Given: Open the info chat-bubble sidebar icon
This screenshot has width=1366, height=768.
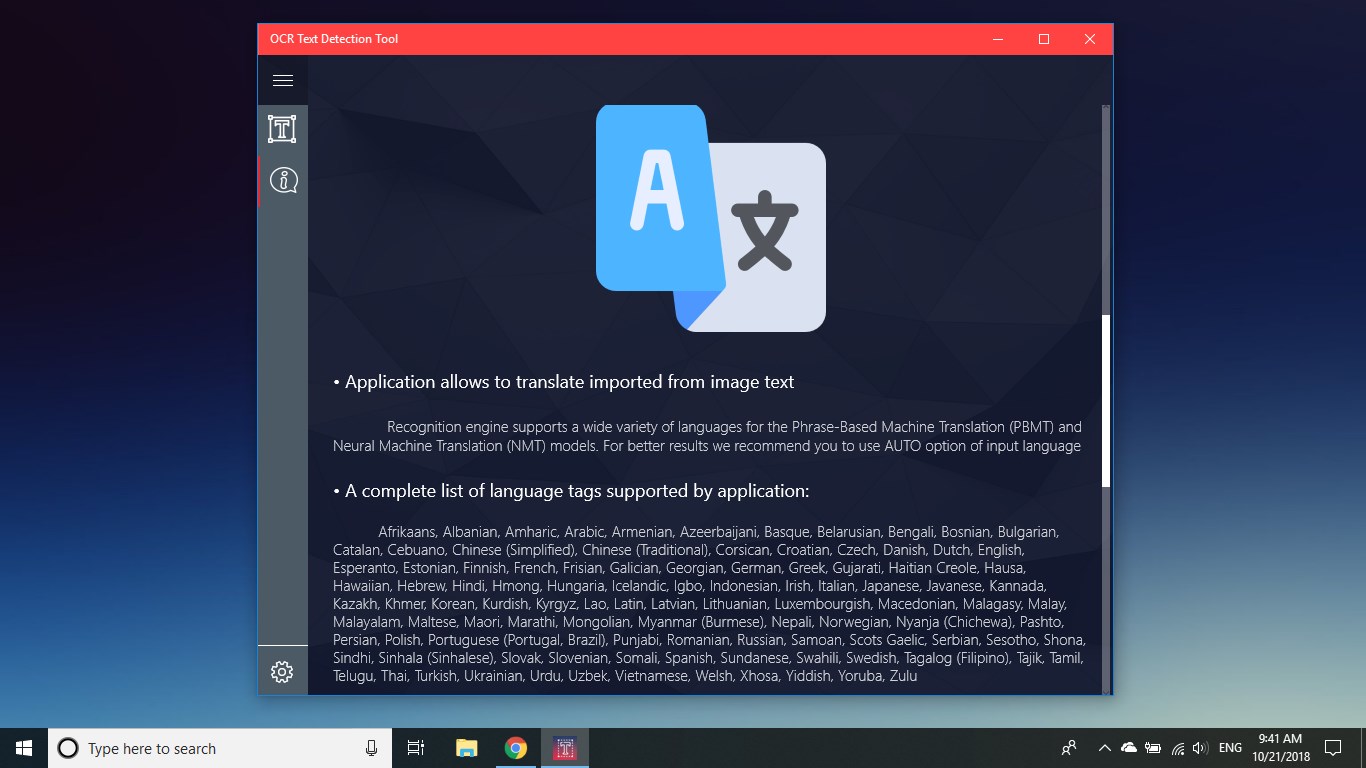Looking at the screenshot, I should click(x=284, y=181).
